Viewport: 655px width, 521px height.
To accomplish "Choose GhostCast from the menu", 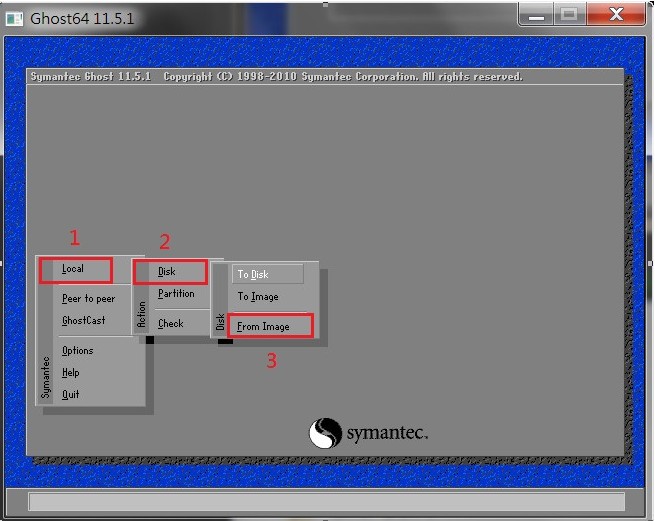I will coord(84,320).
